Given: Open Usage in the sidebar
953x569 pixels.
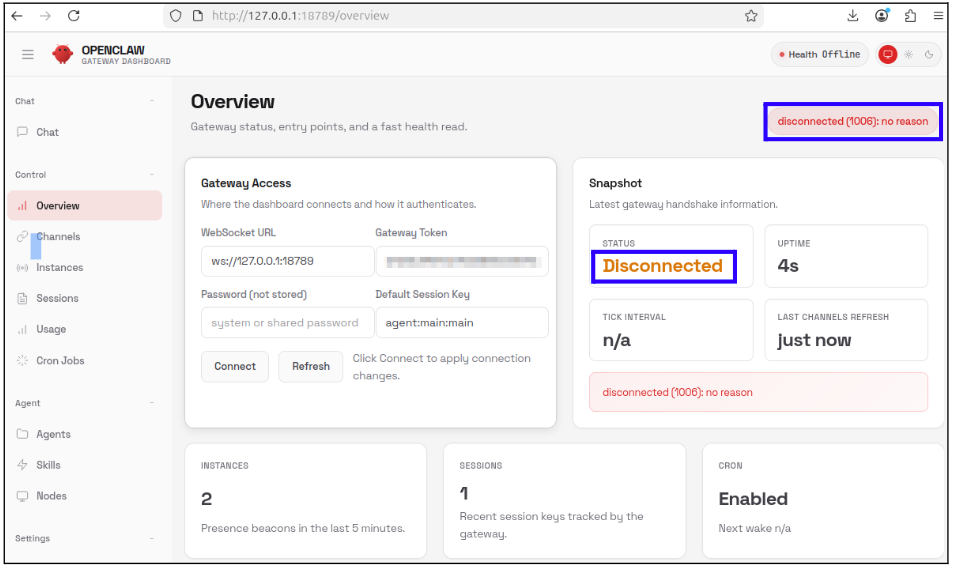Looking at the screenshot, I should click(85, 329).
